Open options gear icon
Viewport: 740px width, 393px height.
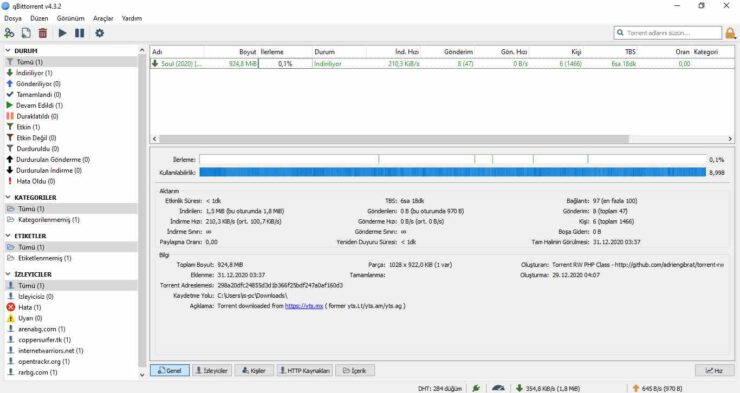(100, 33)
